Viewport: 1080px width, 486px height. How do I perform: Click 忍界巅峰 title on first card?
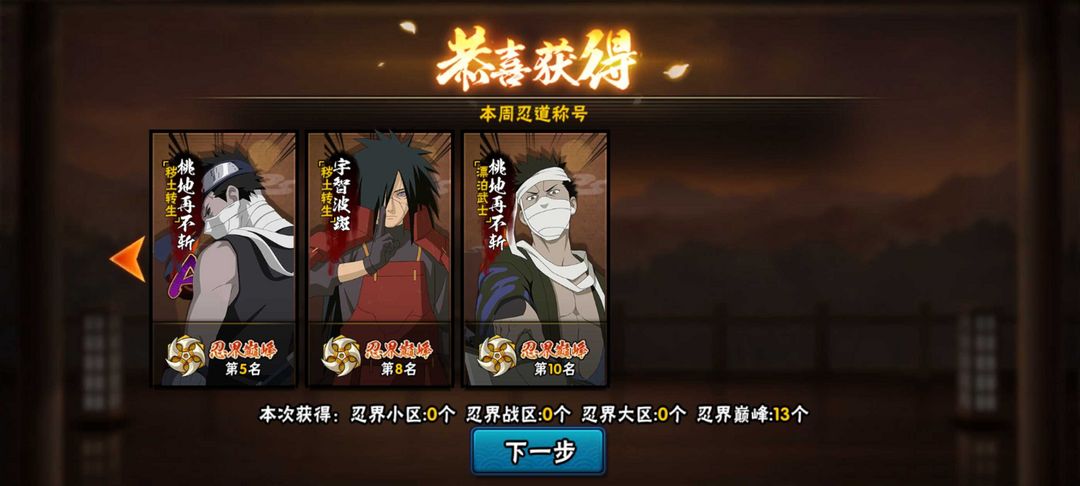click(x=243, y=349)
